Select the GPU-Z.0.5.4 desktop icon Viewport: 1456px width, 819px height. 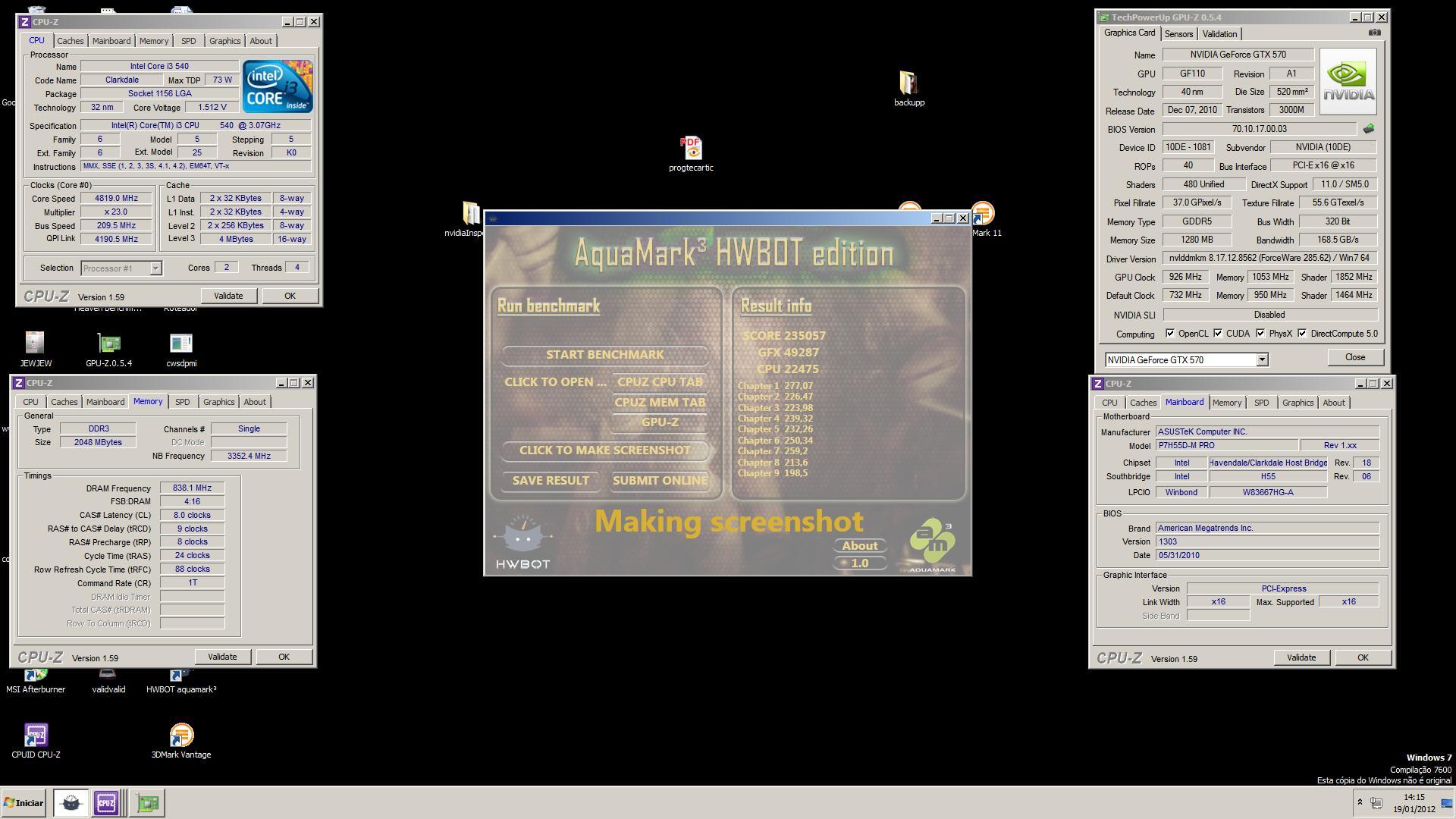tap(108, 350)
